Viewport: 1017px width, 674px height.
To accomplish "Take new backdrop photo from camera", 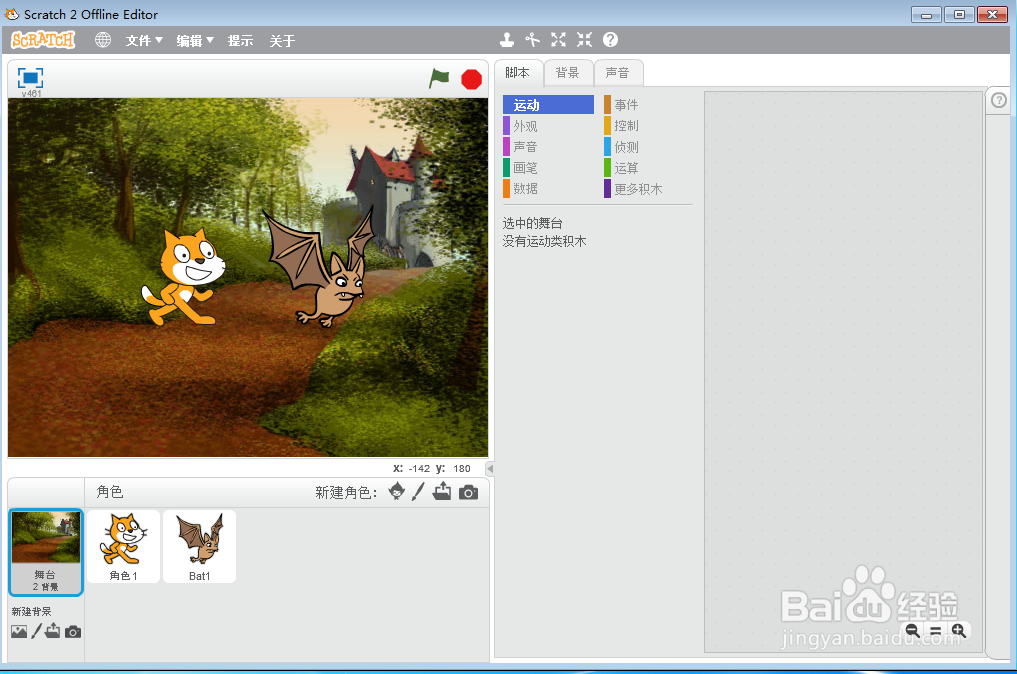I will pos(73,632).
